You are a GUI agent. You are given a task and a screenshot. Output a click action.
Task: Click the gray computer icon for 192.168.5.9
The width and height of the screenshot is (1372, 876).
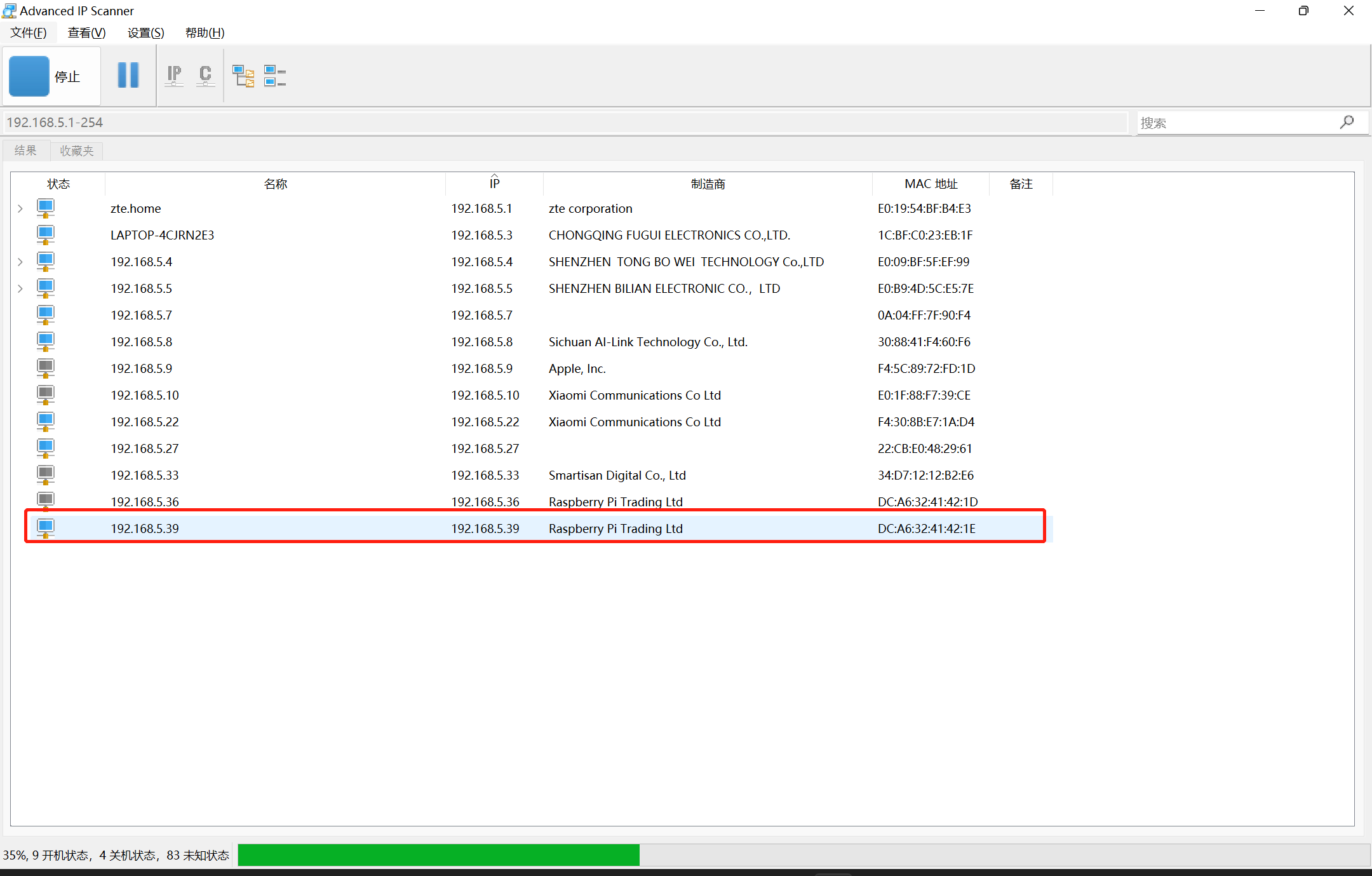coord(46,368)
